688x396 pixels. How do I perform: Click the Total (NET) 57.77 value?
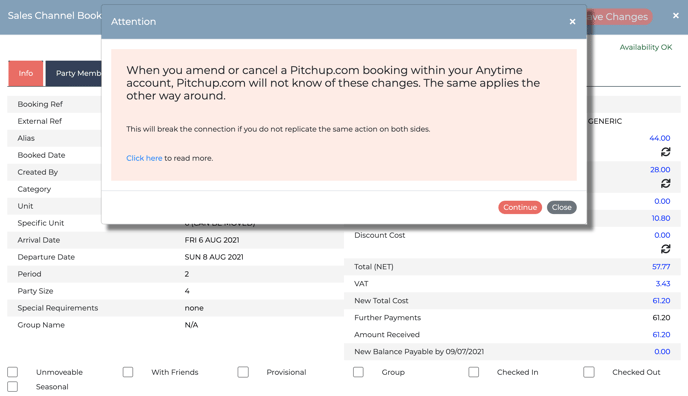(661, 267)
